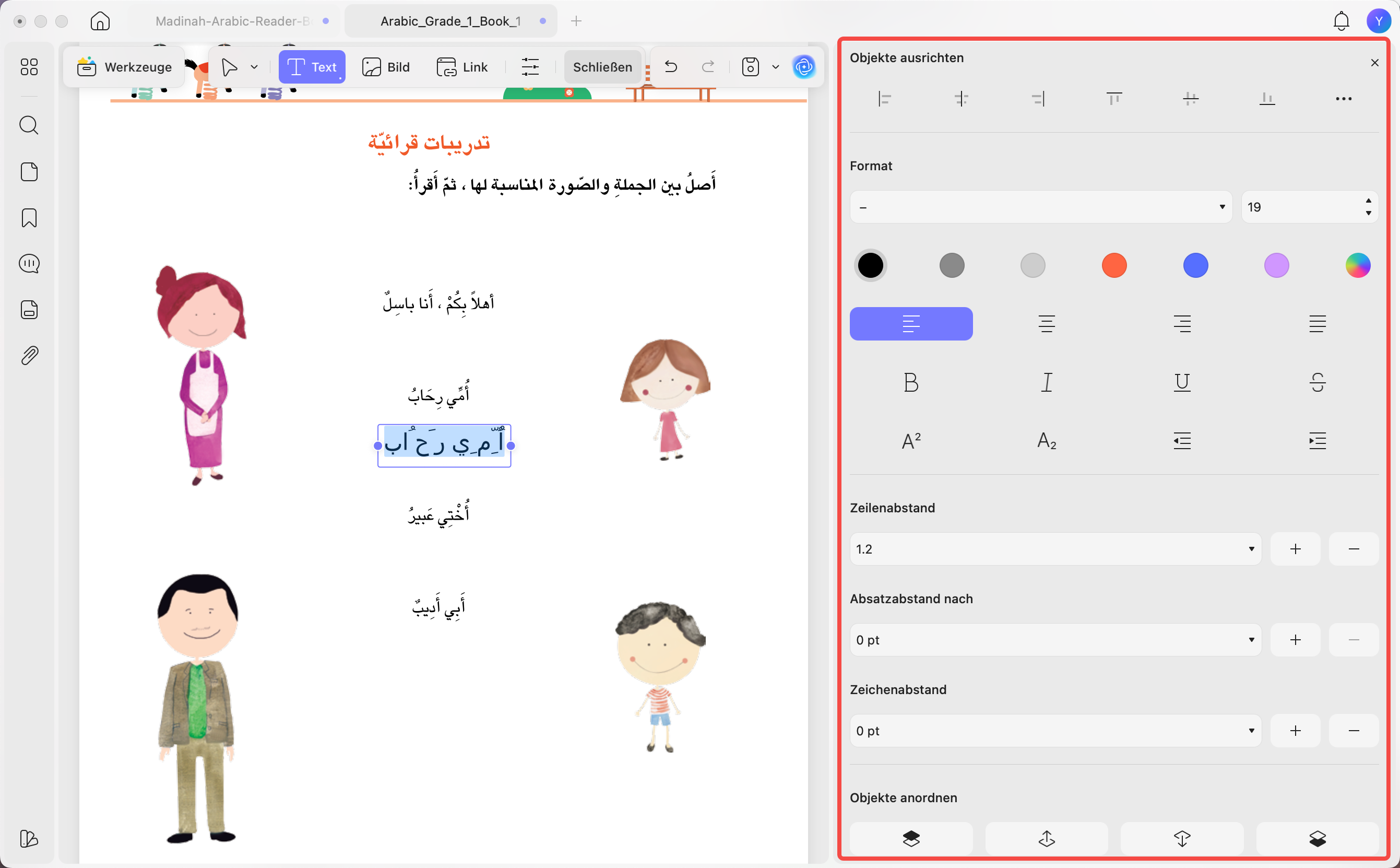Decrease Zeichenabstand with minus button
The height and width of the screenshot is (868, 1400).
[1354, 730]
